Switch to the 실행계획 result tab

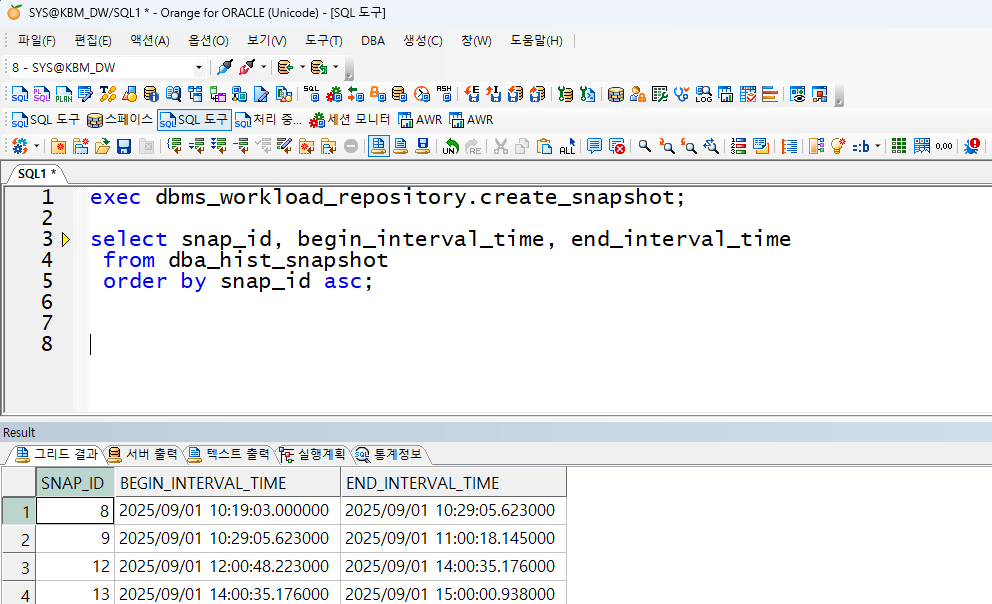313,454
